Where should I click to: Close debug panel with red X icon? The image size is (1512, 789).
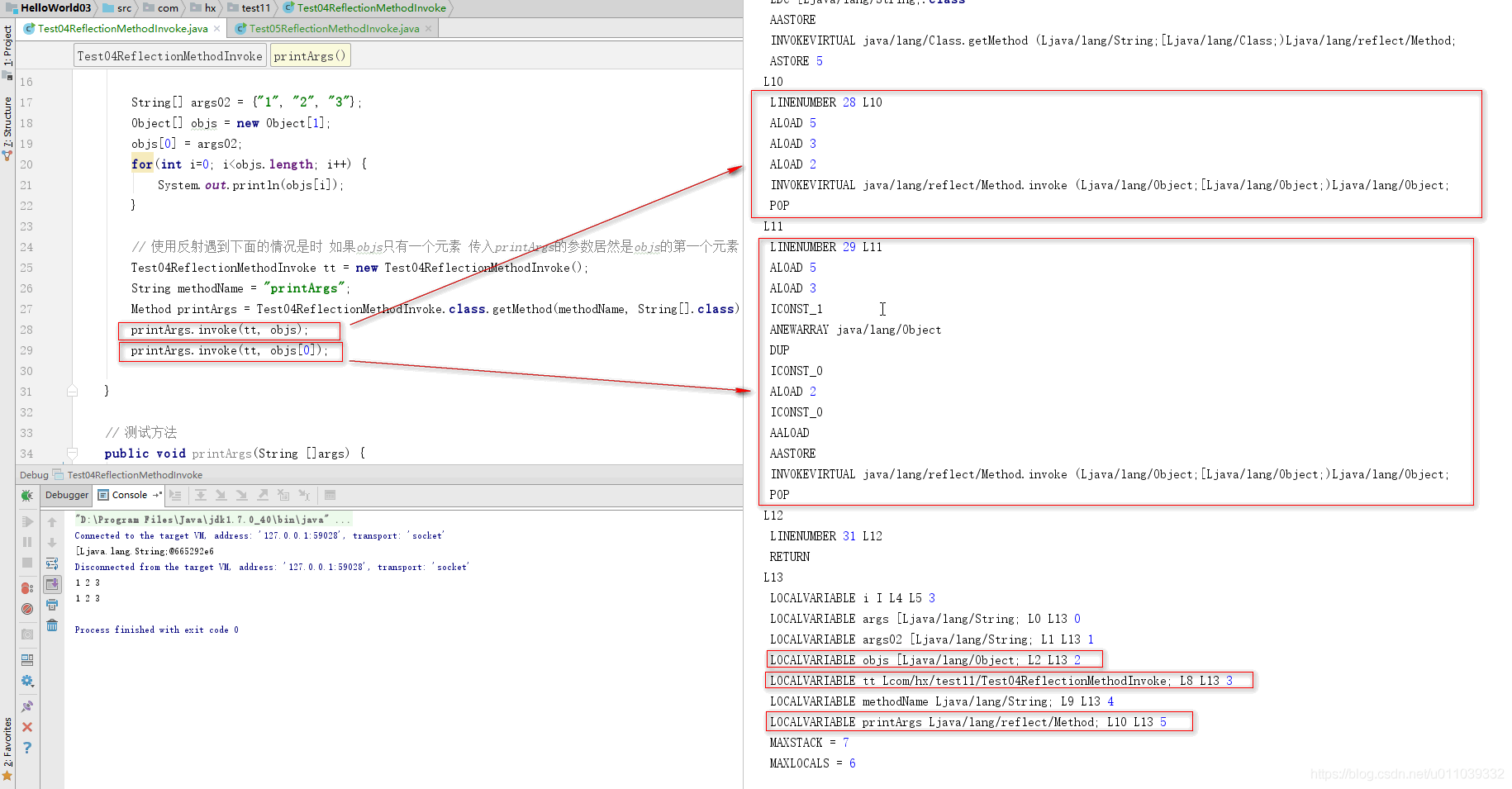coord(27,727)
